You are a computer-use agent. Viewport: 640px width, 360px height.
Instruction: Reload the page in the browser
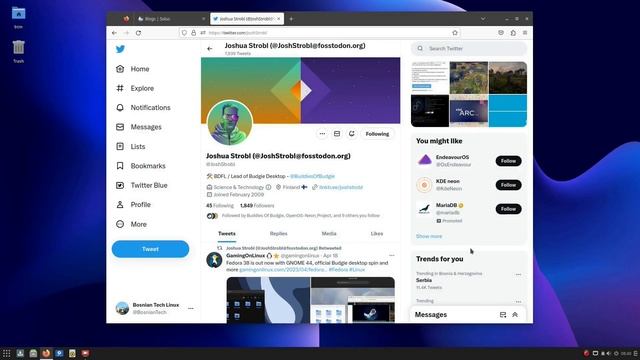pyautogui.click(x=138, y=33)
